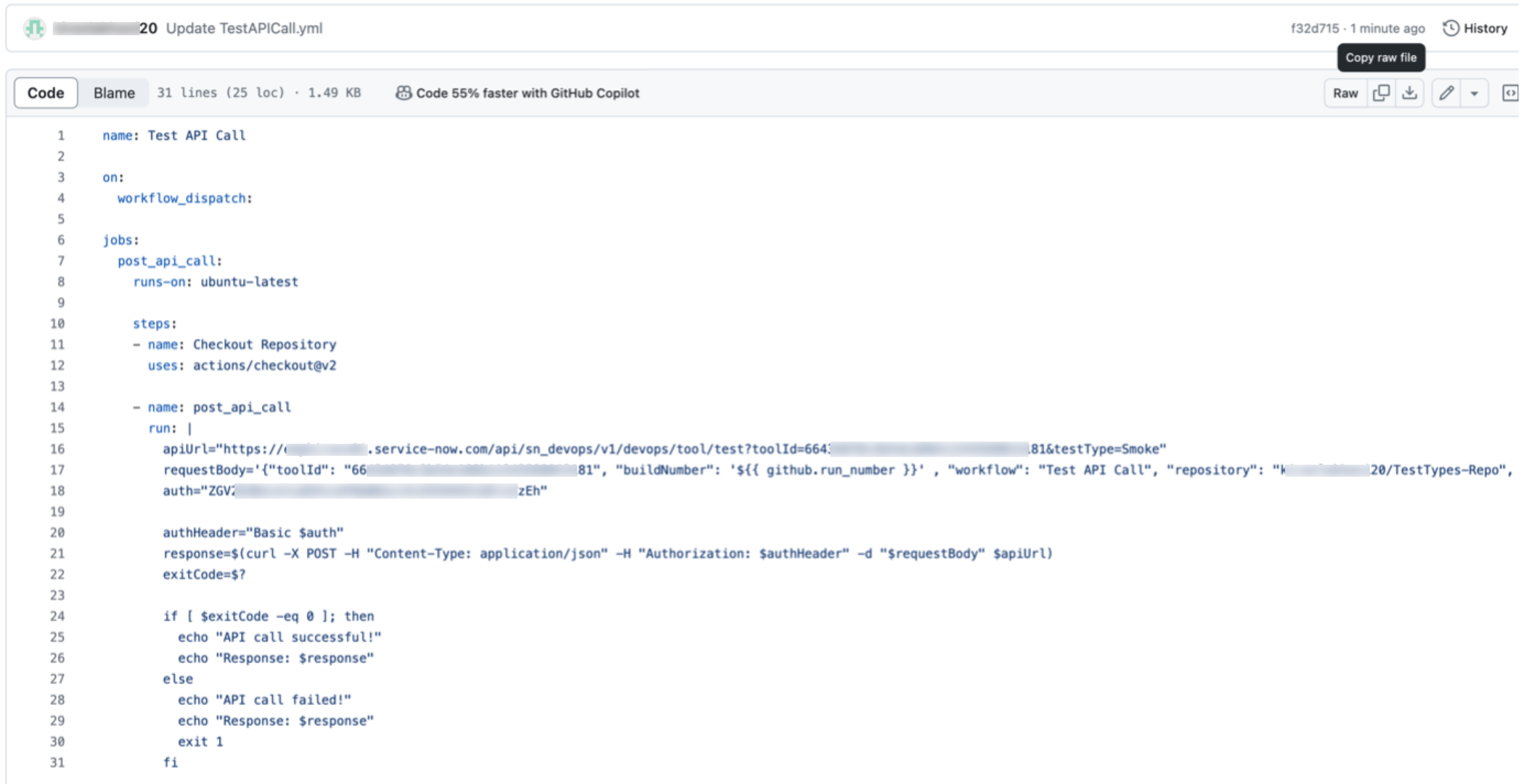The image size is (1524, 784).
Task: Click the 'steps:' line
Action: pos(155,324)
